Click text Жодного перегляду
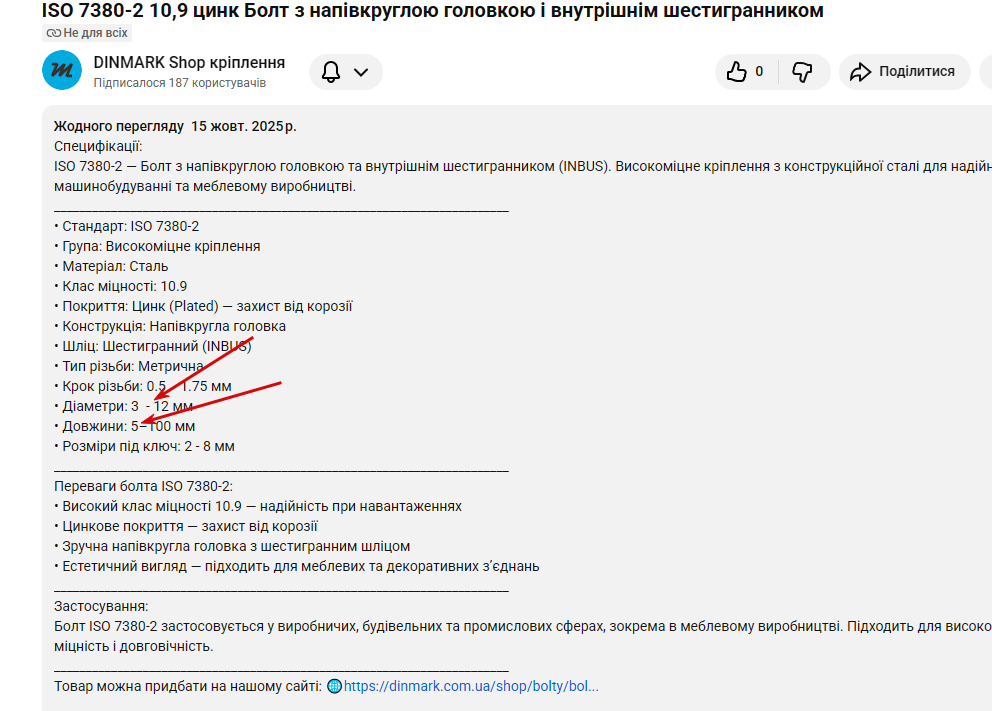Screen dimensions: 992x711 coord(119,127)
